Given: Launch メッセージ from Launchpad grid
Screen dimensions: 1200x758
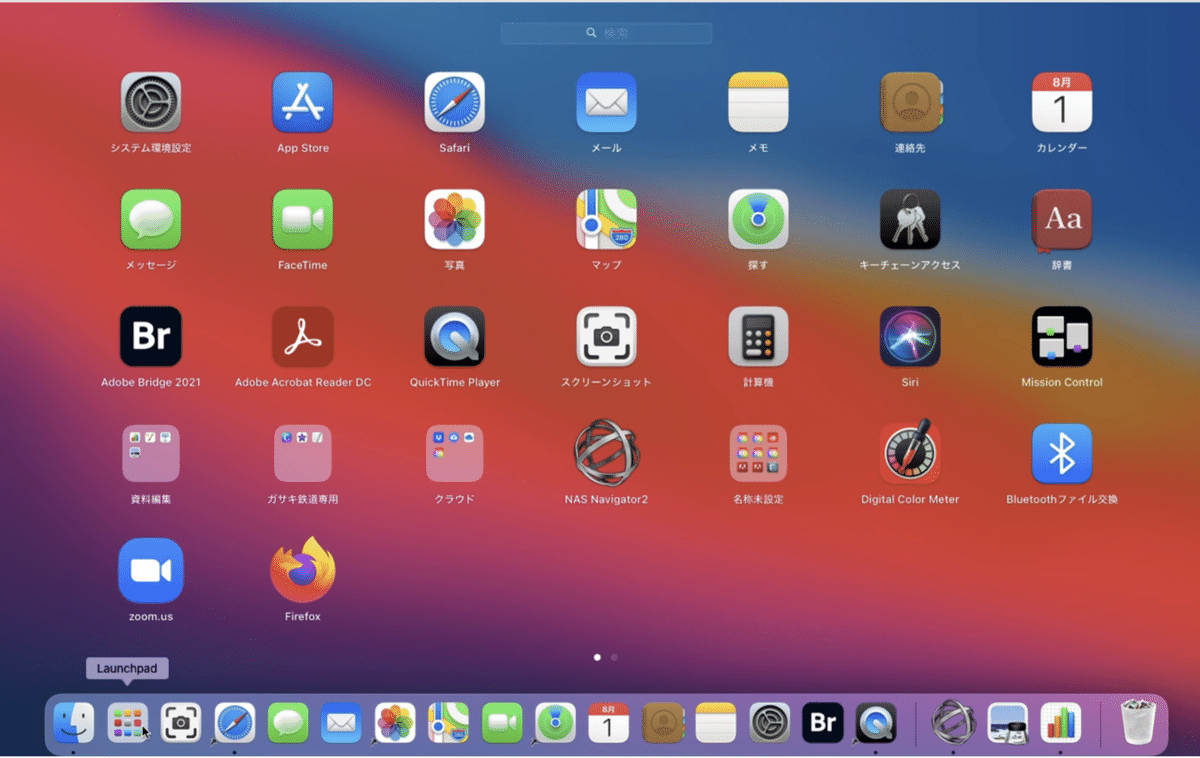Looking at the screenshot, I should tap(151, 219).
